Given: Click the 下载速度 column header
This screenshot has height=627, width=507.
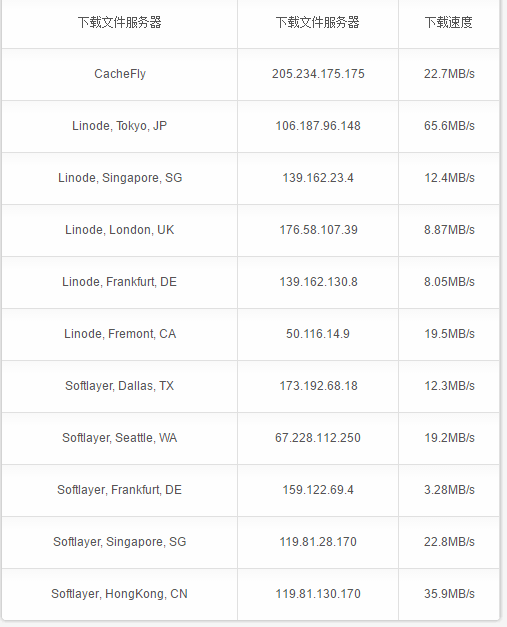Looking at the screenshot, I should (449, 22).
